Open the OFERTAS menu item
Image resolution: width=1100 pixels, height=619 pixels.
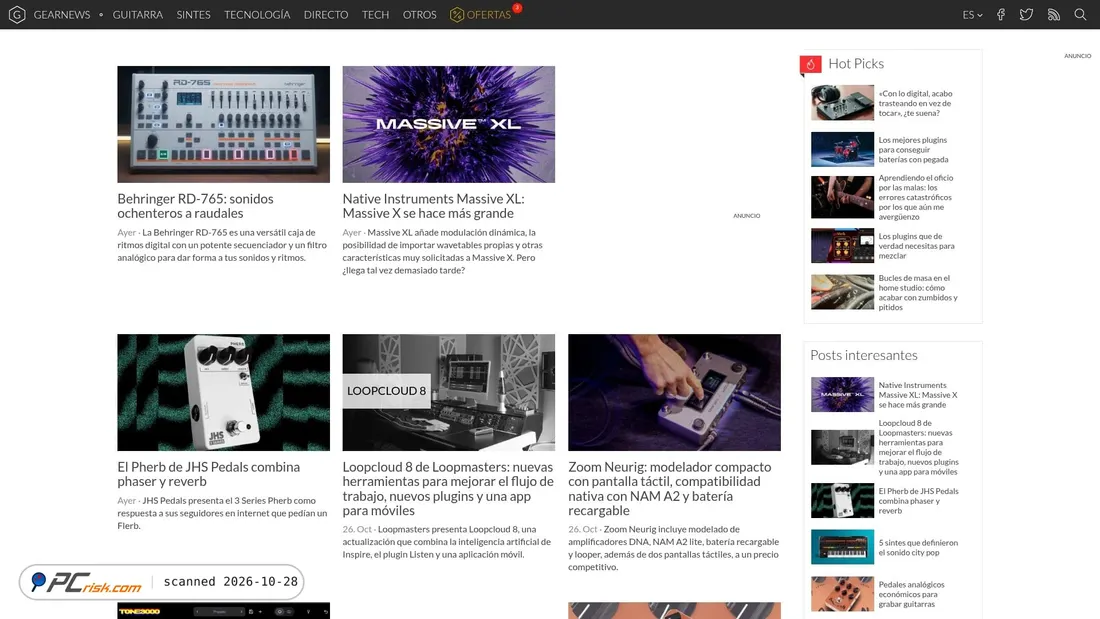(488, 15)
